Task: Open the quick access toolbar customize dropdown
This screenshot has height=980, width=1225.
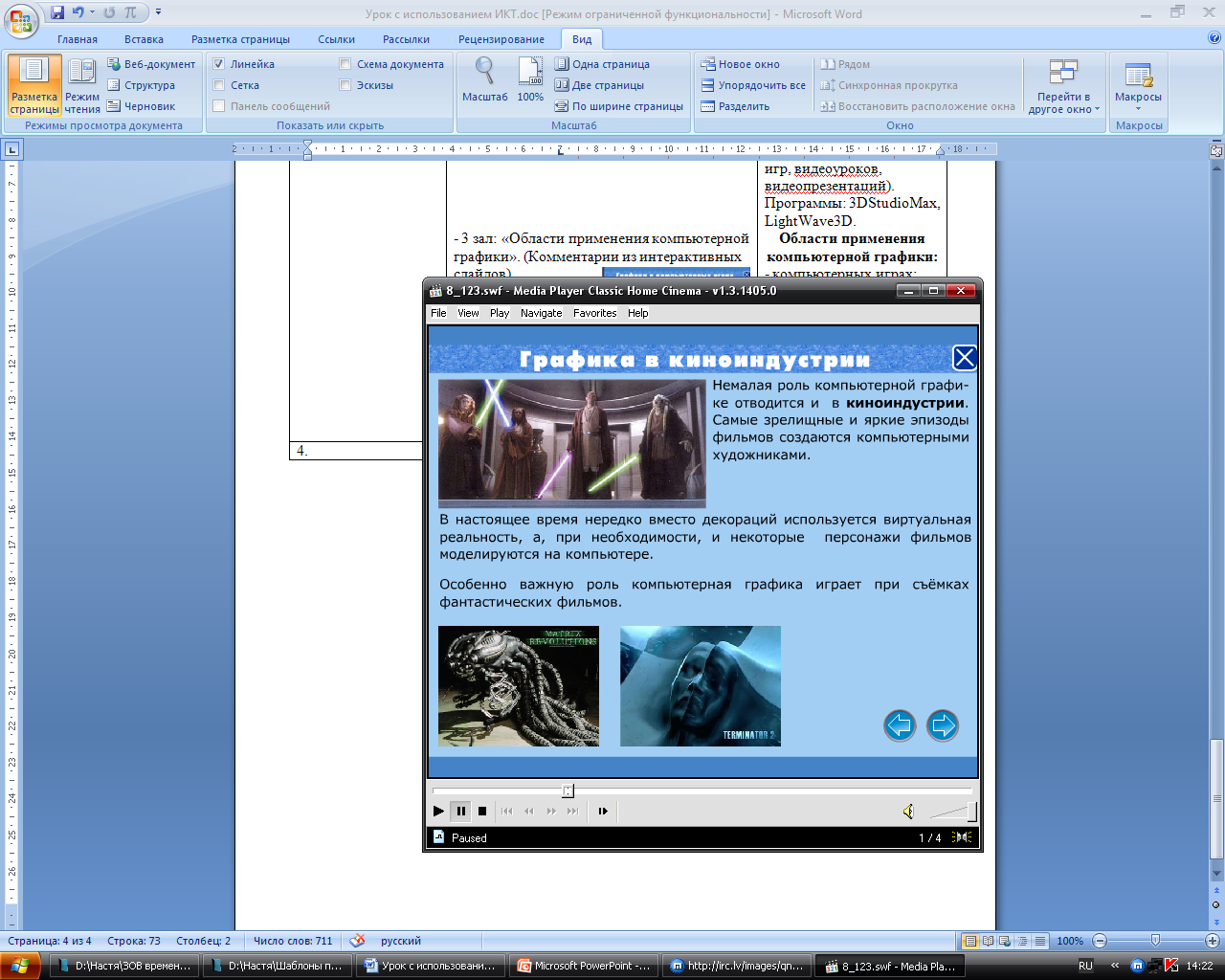Action: point(158,13)
